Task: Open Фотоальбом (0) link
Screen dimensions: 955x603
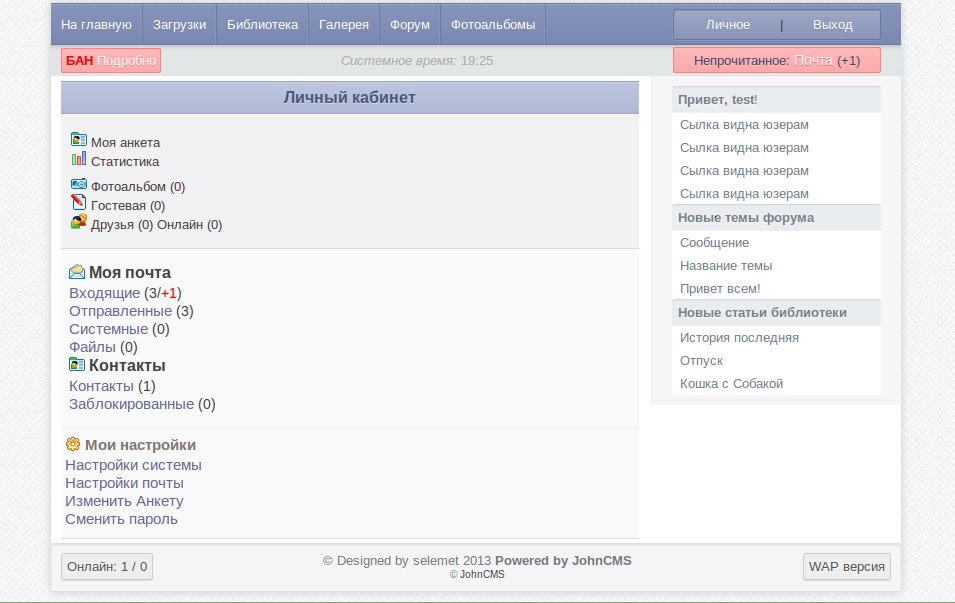Action: (138, 186)
